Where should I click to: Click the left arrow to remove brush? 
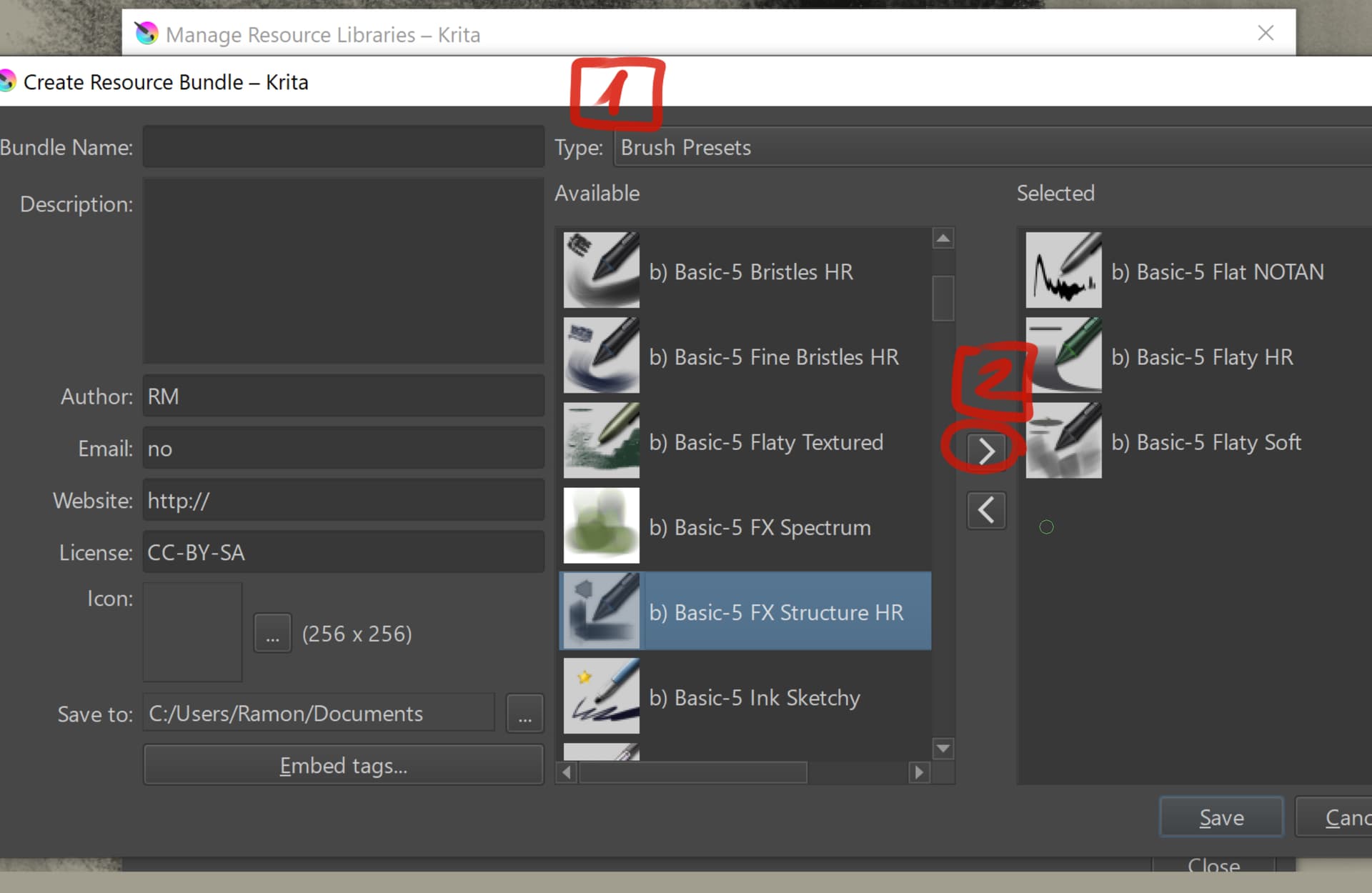[986, 510]
